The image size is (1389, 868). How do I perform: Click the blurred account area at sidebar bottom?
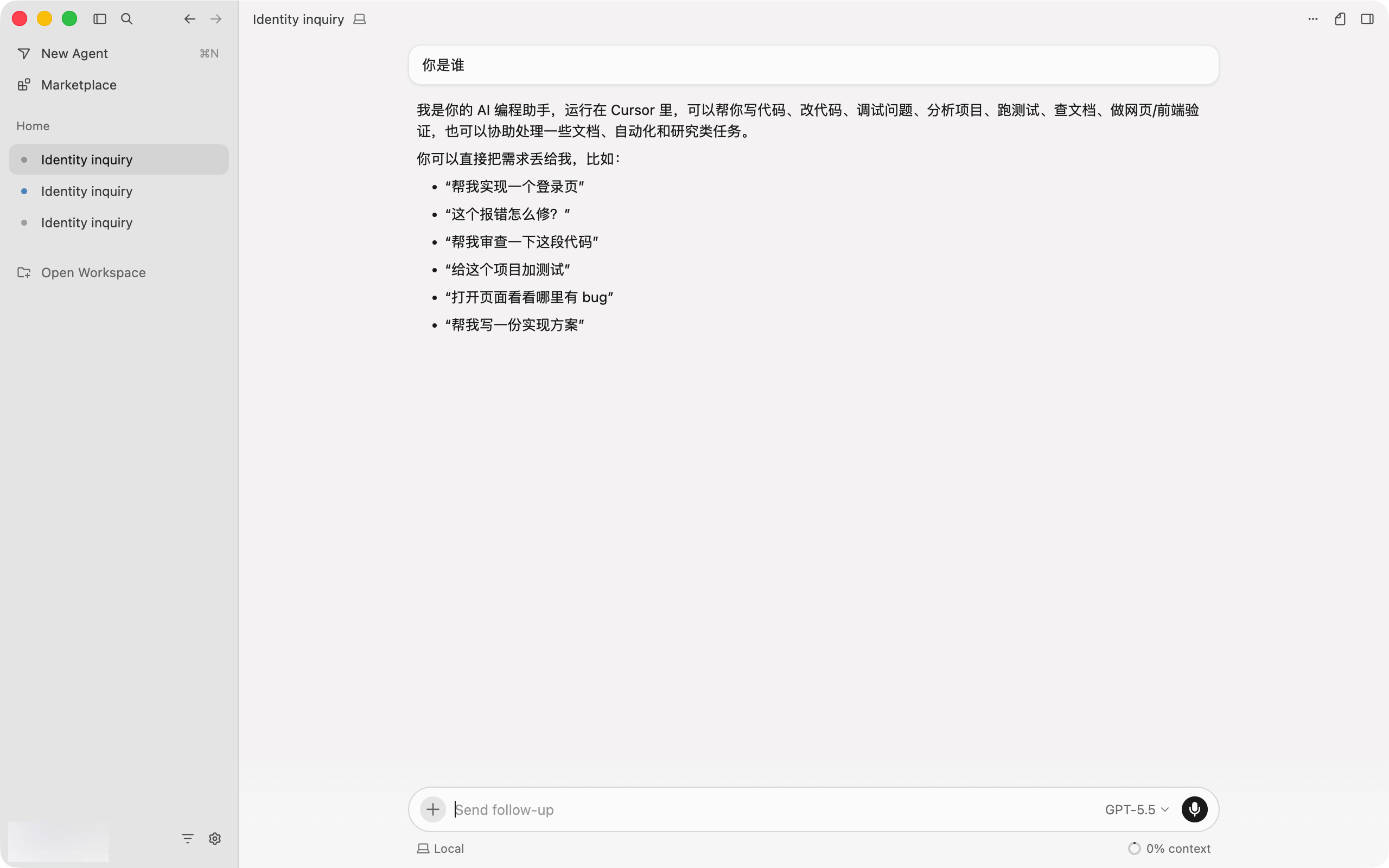point(59,840)
